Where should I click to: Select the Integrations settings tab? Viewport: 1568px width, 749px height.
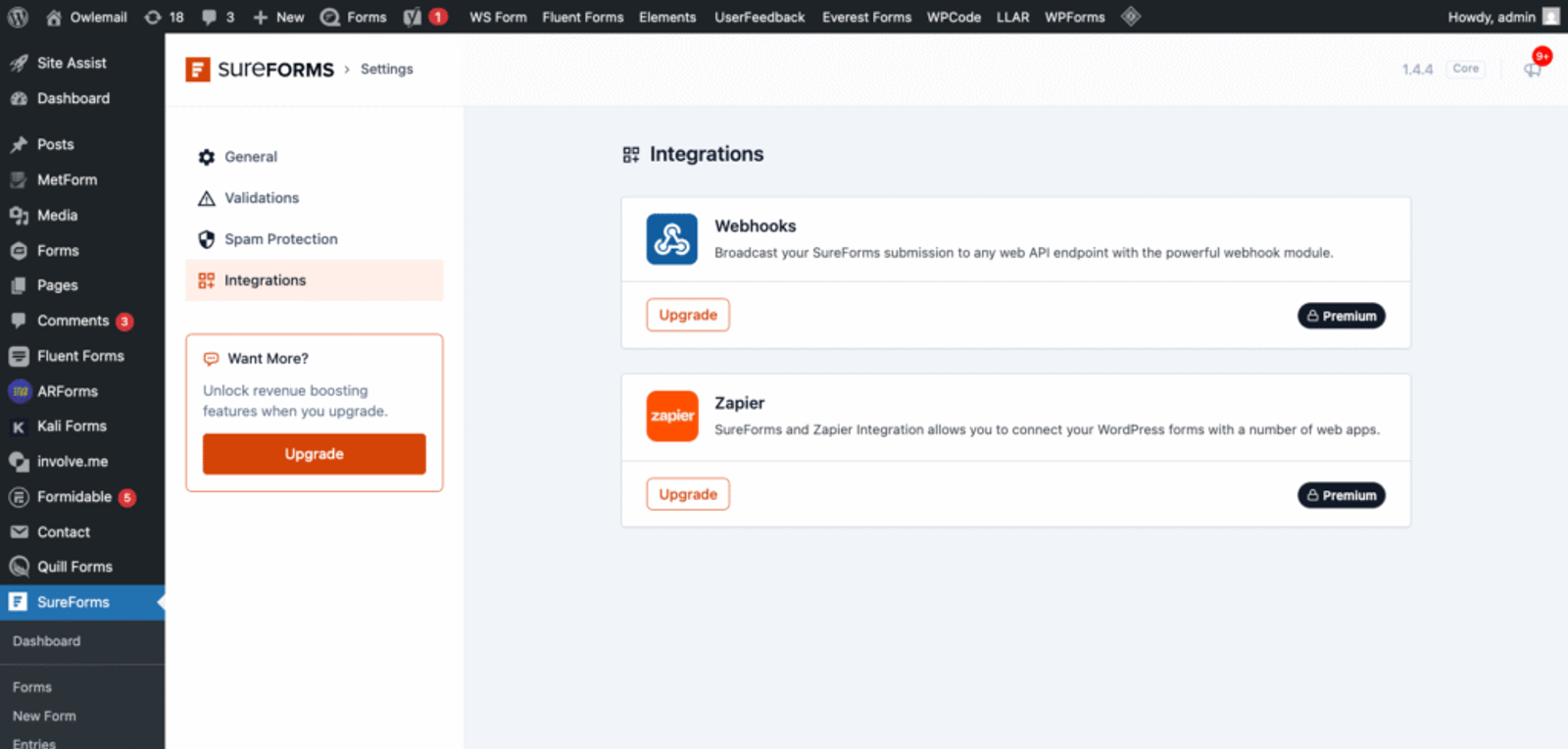pos(315,280)
